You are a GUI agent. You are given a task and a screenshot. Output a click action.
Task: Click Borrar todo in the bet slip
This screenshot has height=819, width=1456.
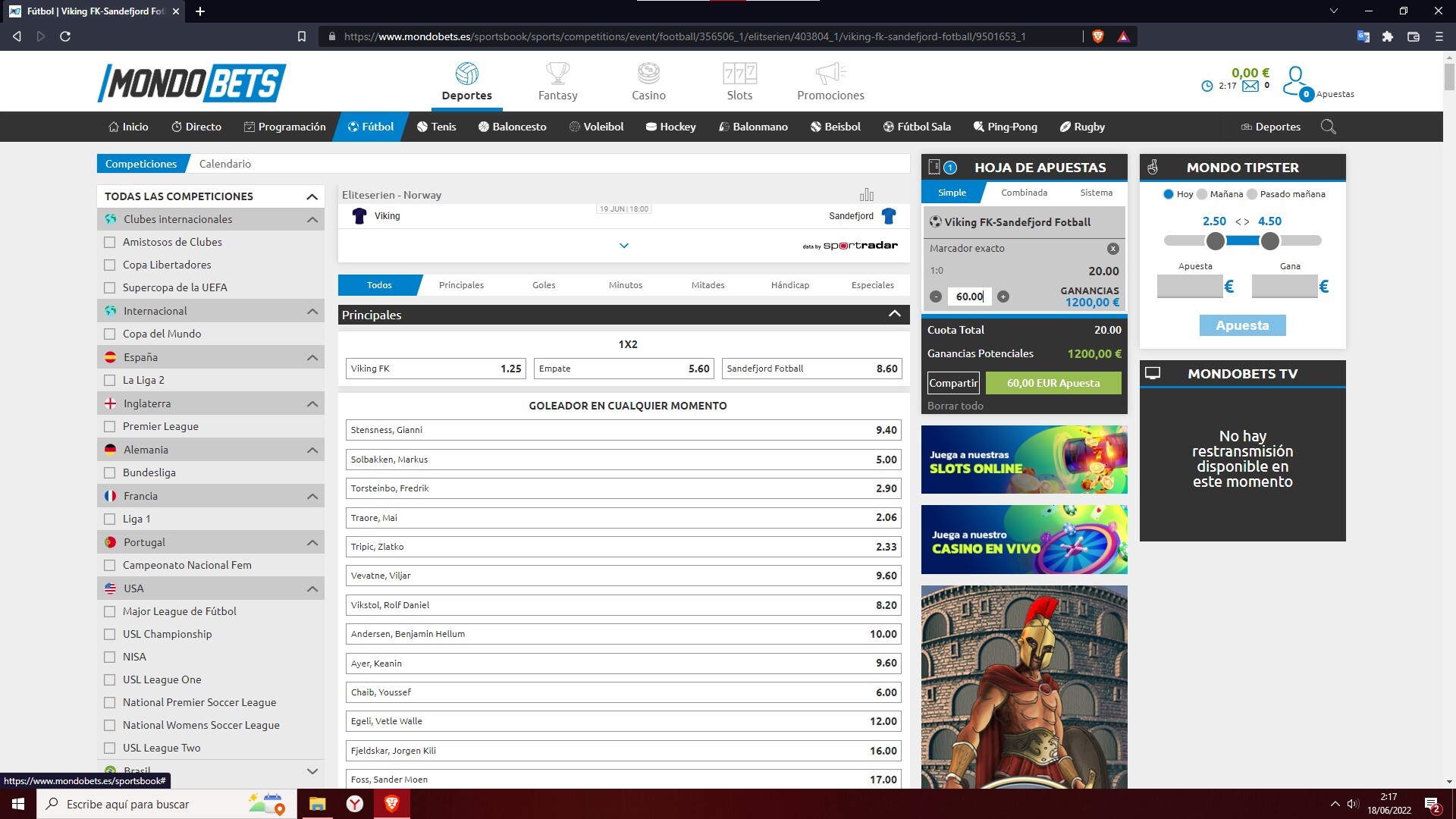click(x=955, y=406)
